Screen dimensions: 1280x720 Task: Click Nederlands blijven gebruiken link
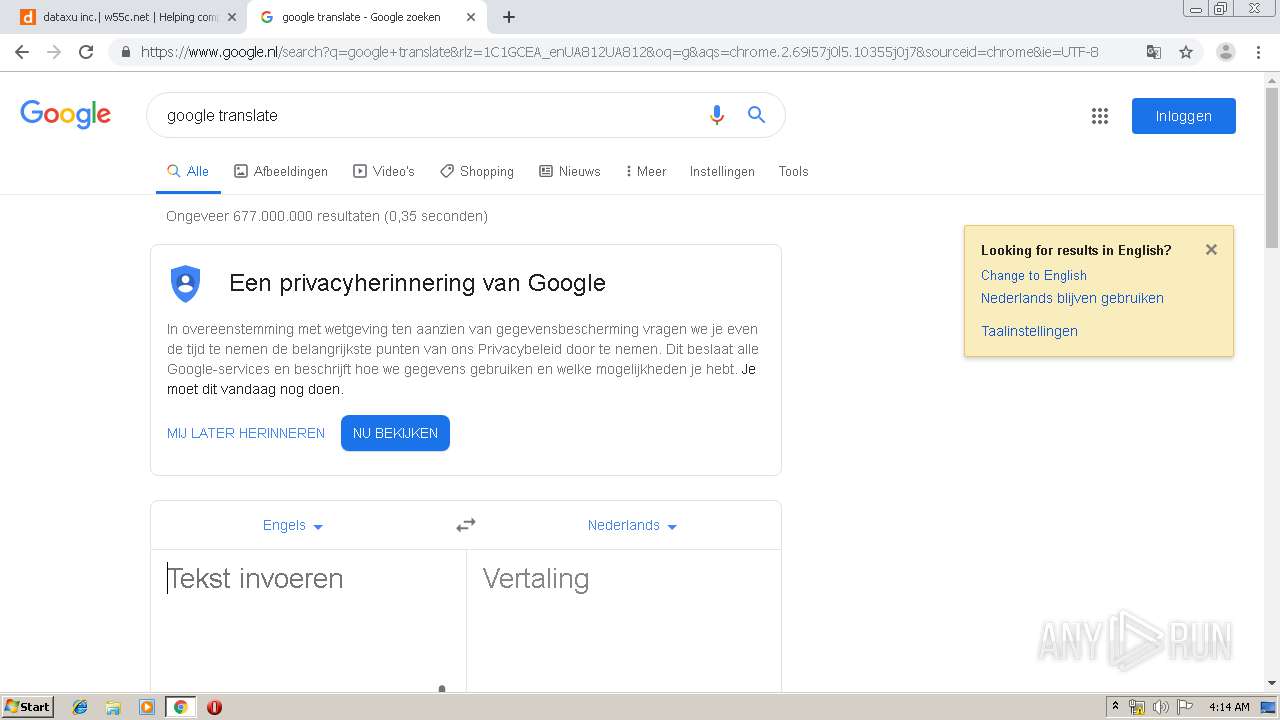1072,298
